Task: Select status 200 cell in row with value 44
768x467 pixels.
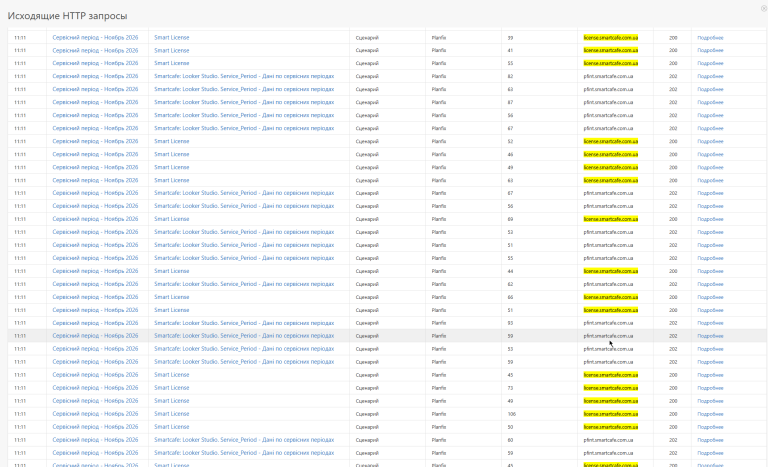Action: click(x=673, y=271)
